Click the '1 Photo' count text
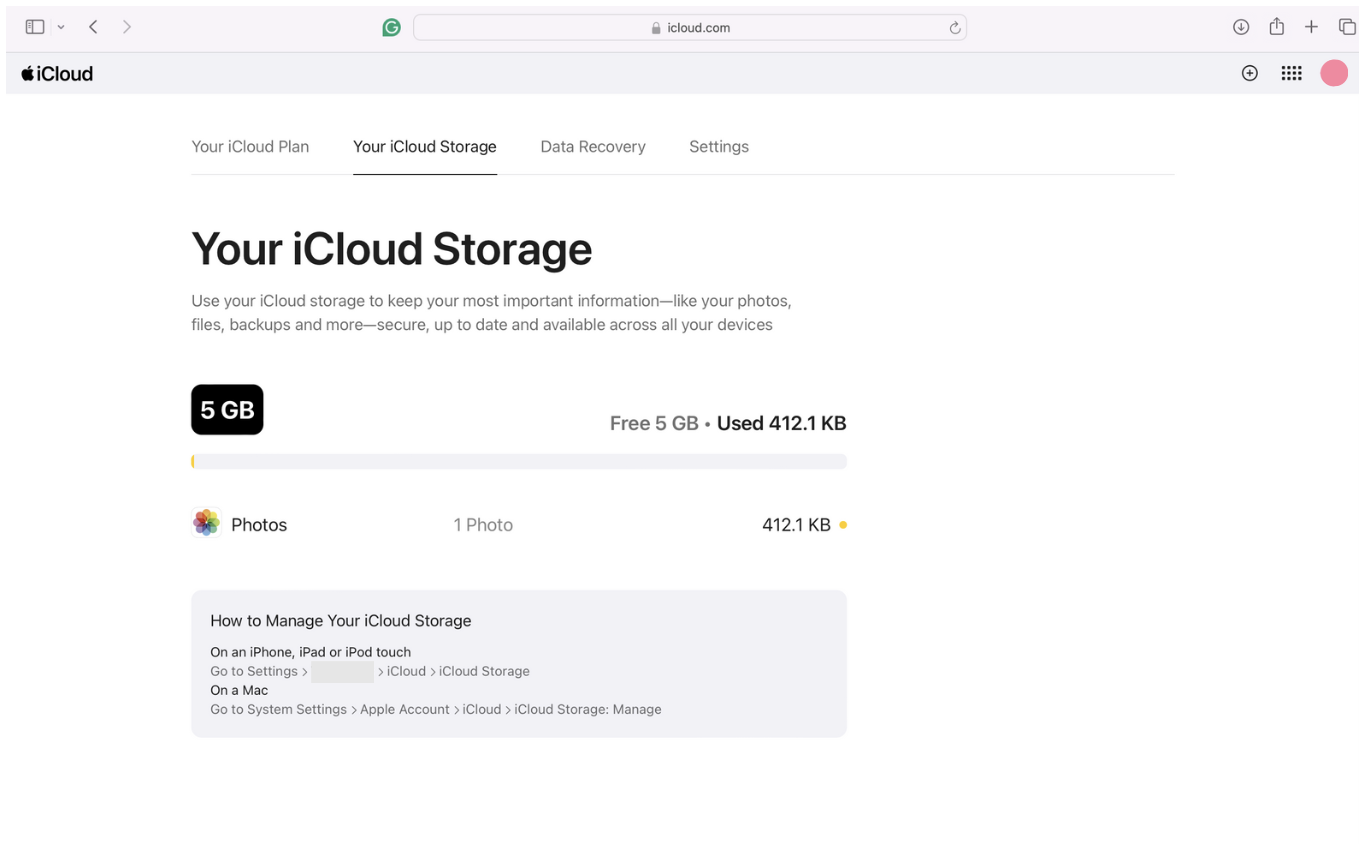 click(483, 525)
